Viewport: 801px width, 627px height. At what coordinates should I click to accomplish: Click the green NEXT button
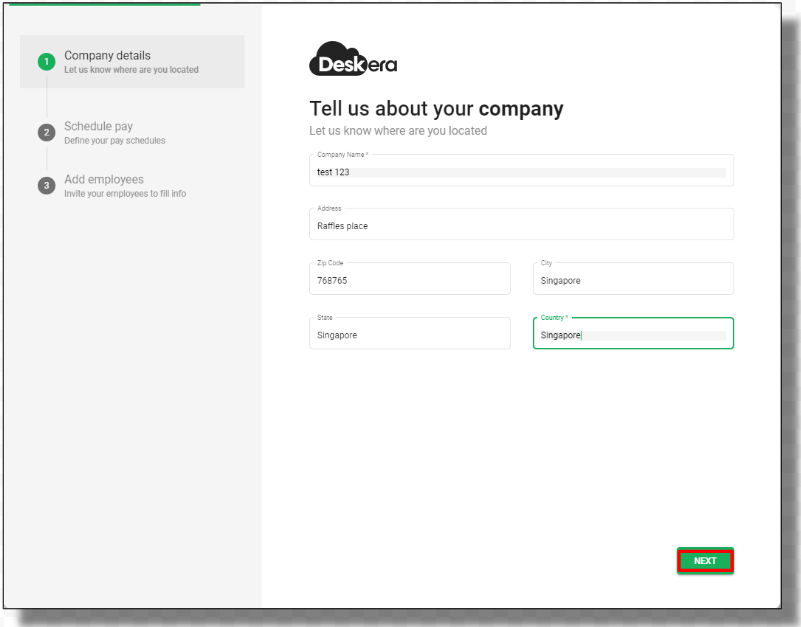pyautogui.click(x=705, y=561)
